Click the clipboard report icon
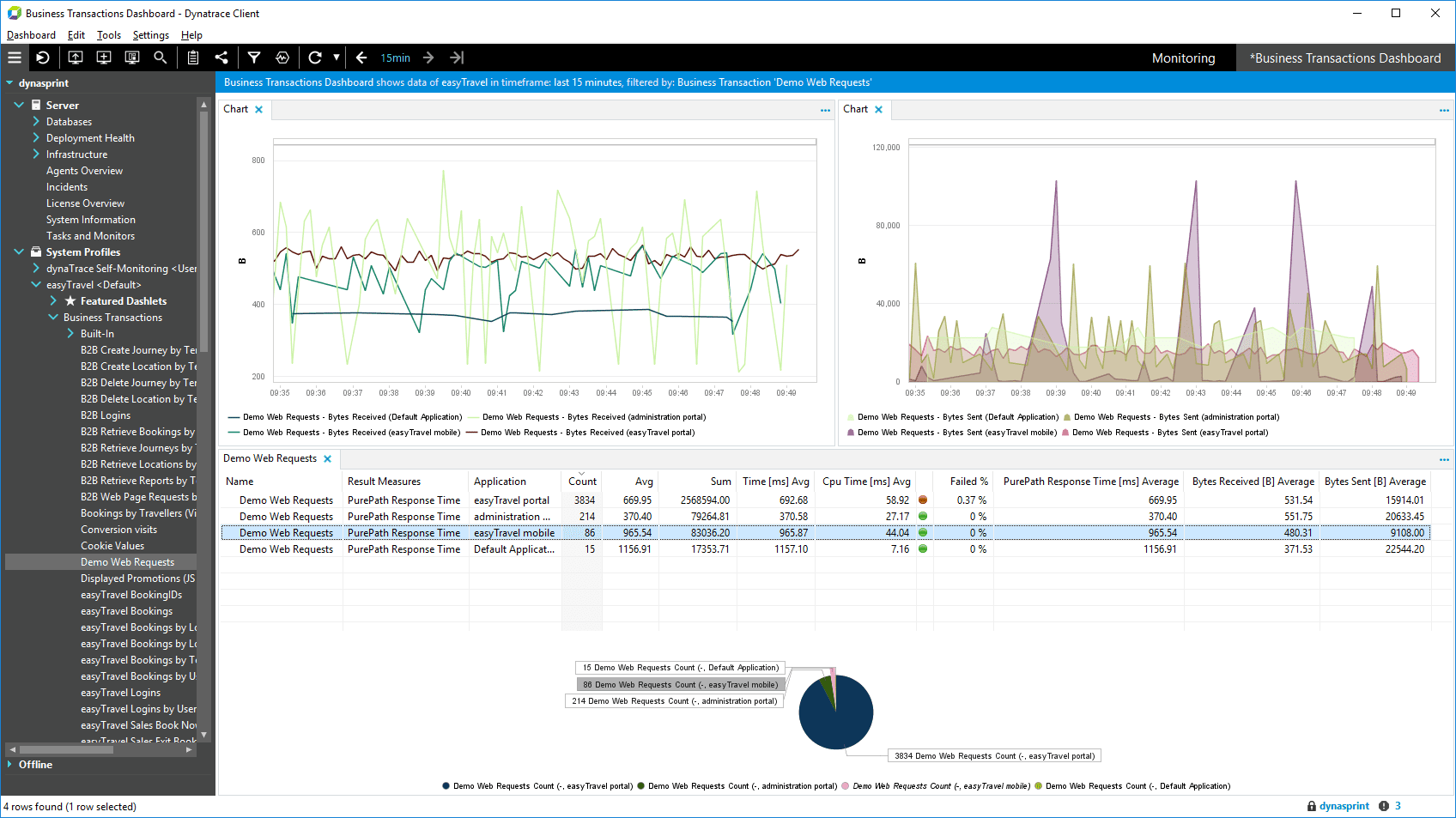The image size is (1456, 818). pos(193,58)
